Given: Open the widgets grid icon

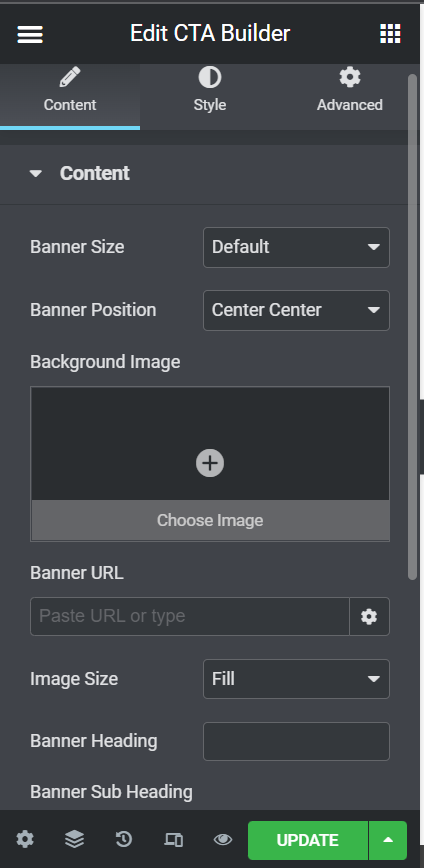Looking at the screenshot, I should pos(390,34).
